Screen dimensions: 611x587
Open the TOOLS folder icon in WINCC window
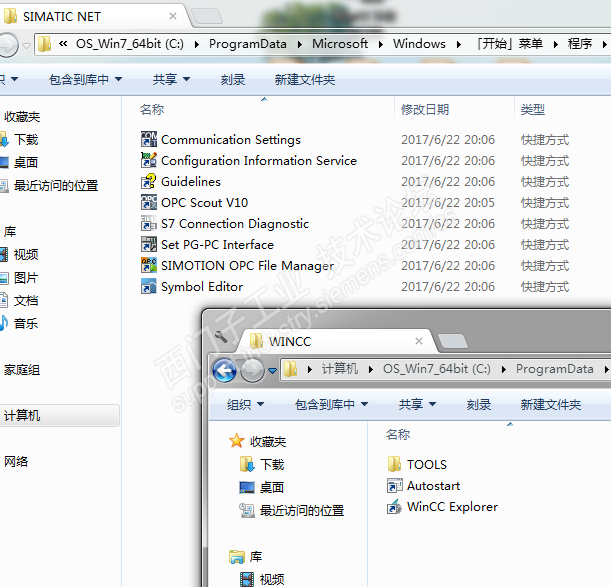394,464
